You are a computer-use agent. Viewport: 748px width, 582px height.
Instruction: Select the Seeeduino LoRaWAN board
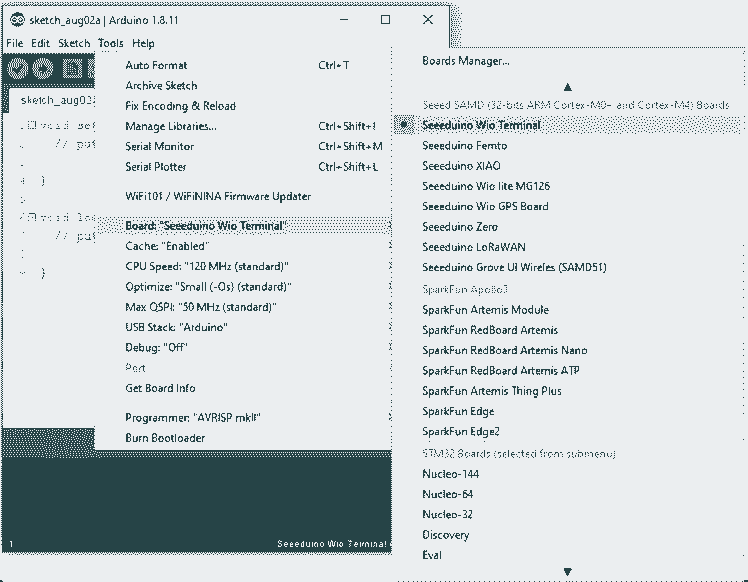[567, 247]
